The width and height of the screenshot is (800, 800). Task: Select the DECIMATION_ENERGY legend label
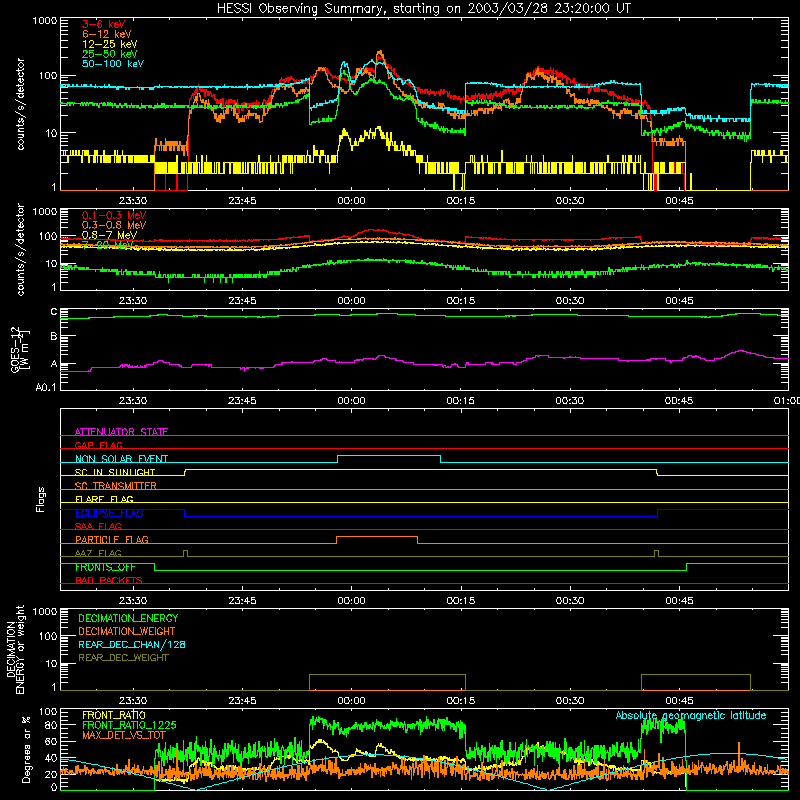tap(128, 618)
